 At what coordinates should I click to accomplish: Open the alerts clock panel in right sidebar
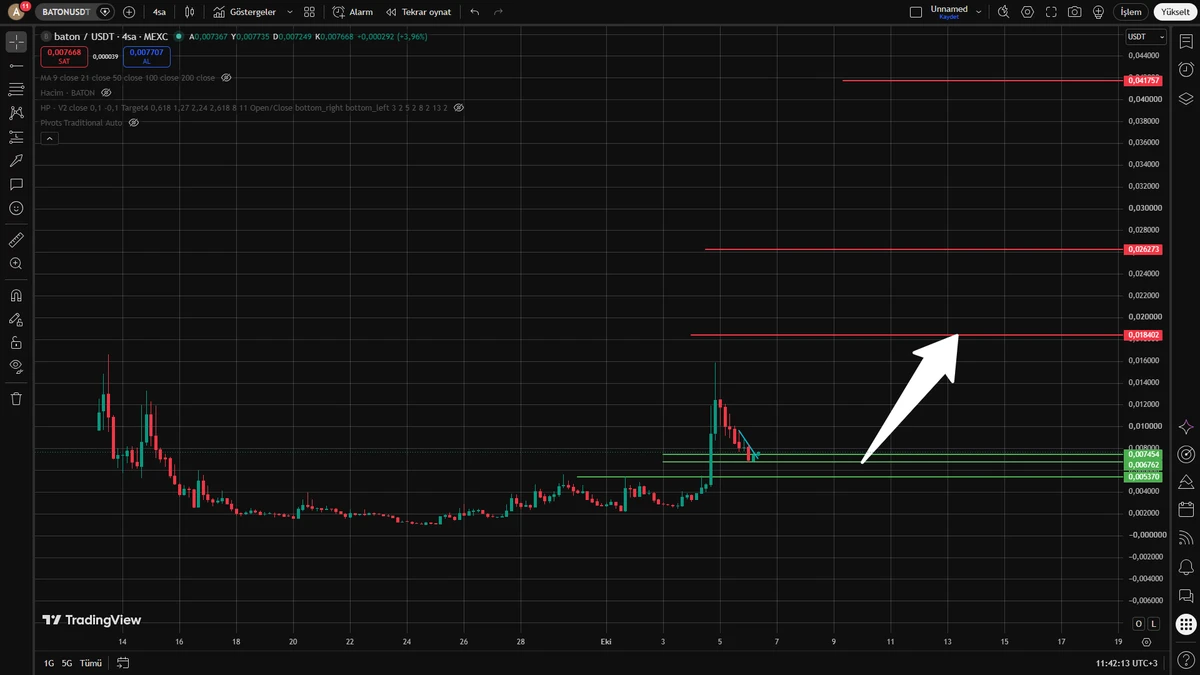coord(1186,70)
